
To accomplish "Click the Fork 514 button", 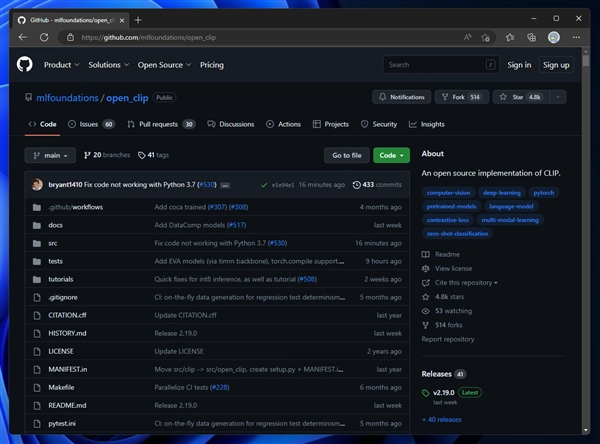I will pos(461,97).
